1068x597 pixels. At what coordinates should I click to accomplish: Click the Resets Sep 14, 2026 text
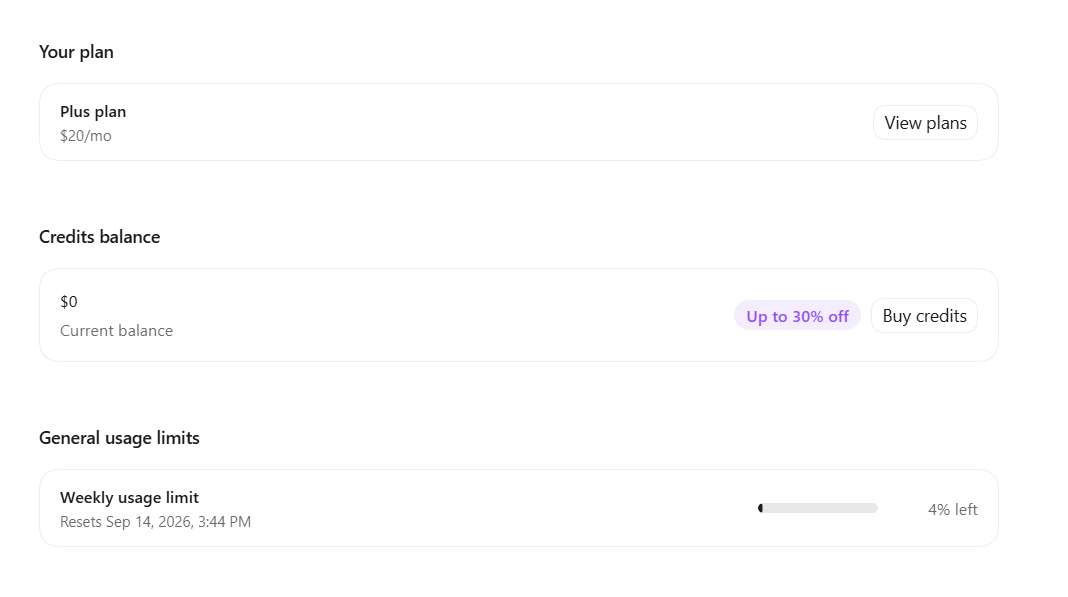126,522
